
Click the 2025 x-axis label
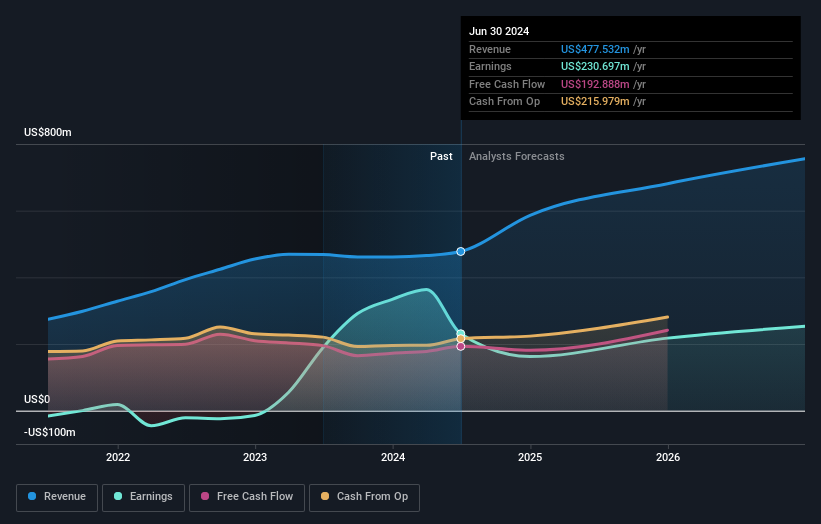(x=530, y=457)
